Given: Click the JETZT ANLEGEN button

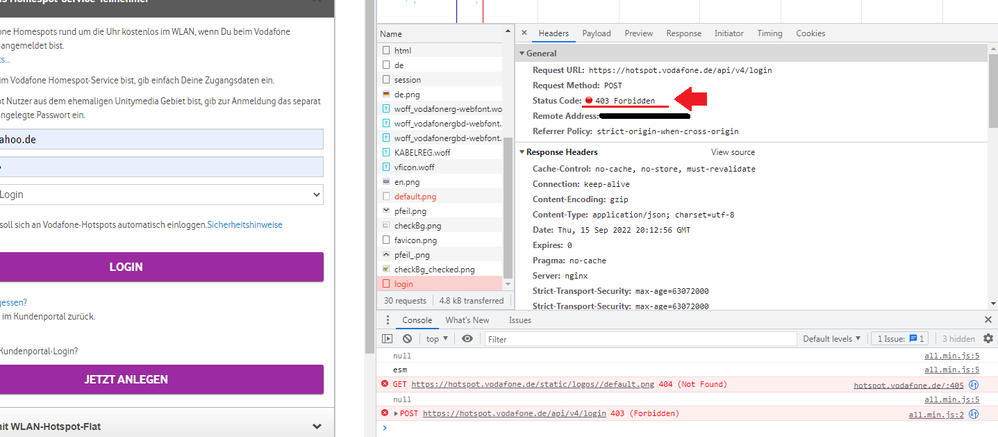Looking at the screenshot, I should [160, 380].
